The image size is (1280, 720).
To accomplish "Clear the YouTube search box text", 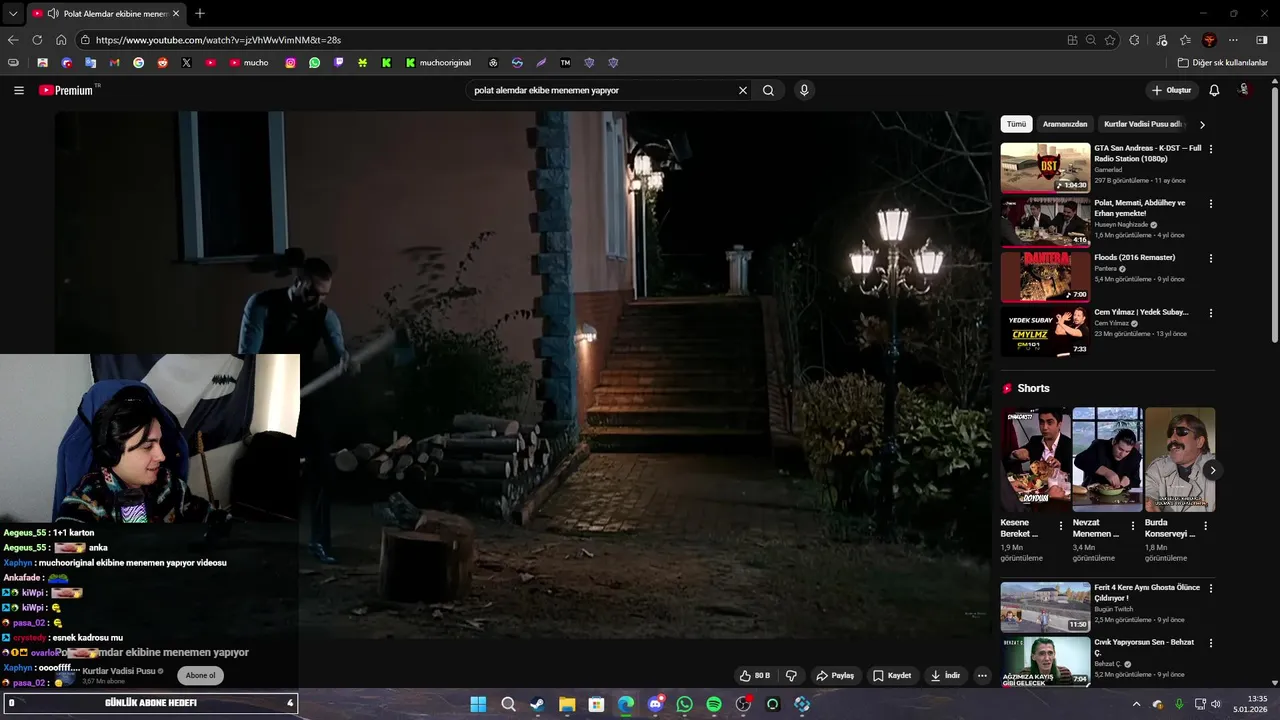I will tap(743, 90).
